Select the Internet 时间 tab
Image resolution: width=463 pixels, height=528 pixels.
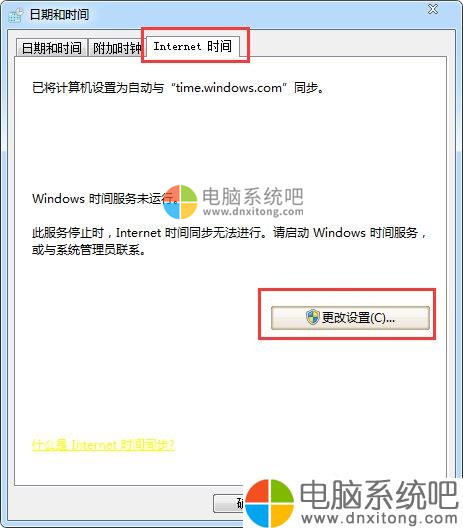coord(193,46)
